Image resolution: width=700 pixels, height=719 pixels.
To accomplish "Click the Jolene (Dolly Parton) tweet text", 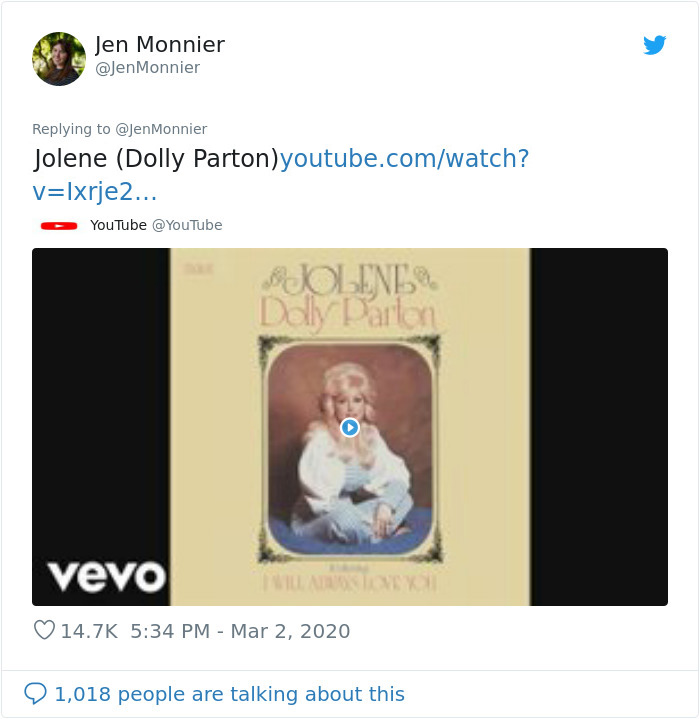I will [156, 159].
